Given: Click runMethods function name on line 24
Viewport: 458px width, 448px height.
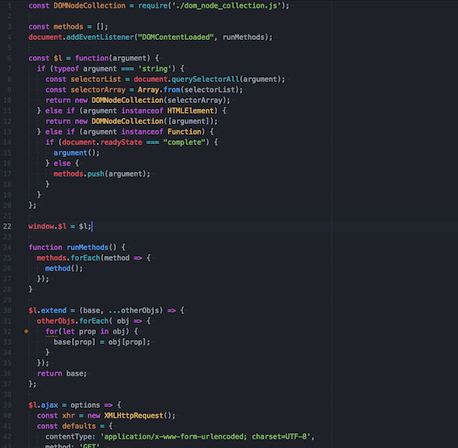Looking at the screenshot, I should coord(87,247).
